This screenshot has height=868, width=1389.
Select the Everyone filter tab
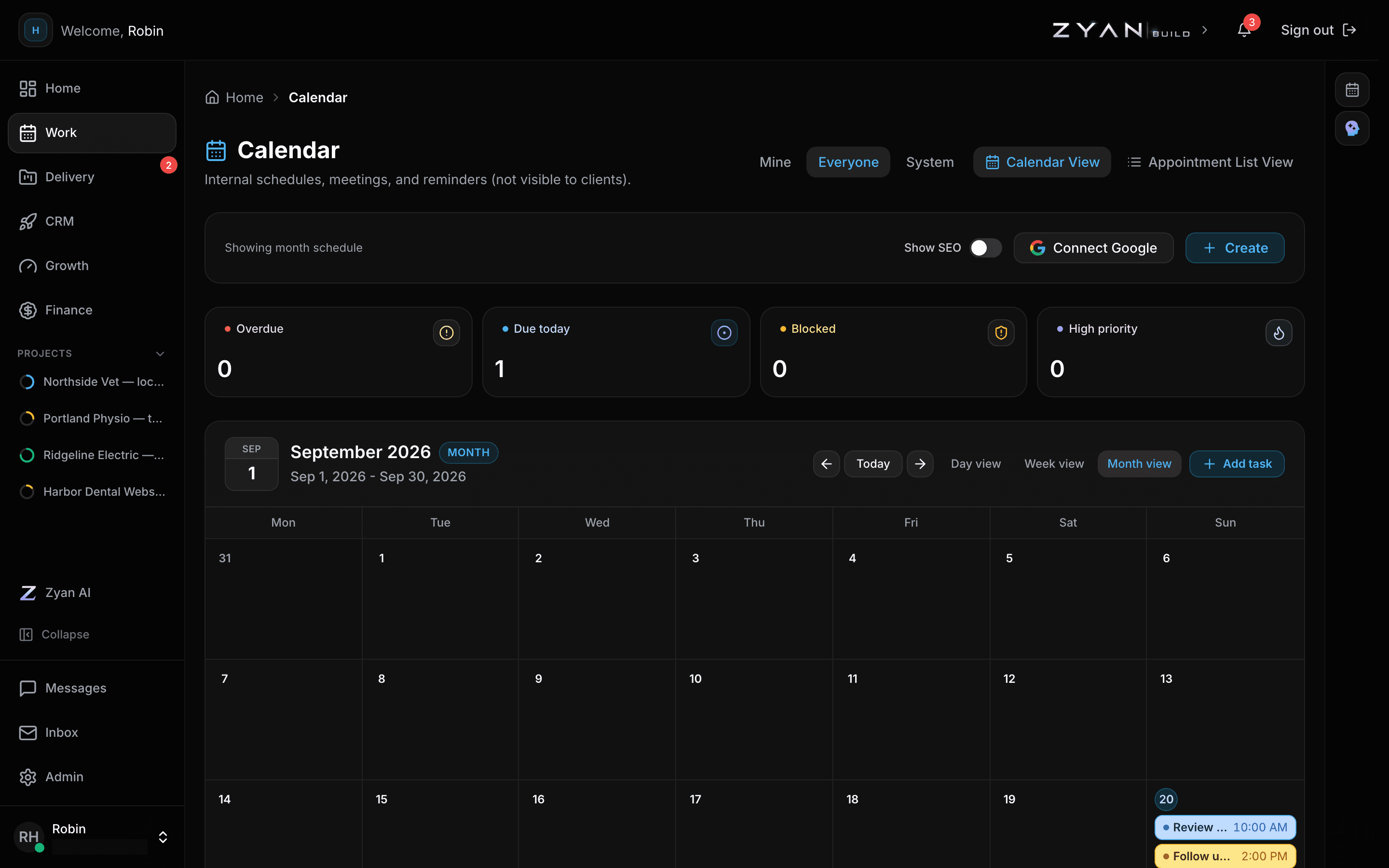(848, 163)
